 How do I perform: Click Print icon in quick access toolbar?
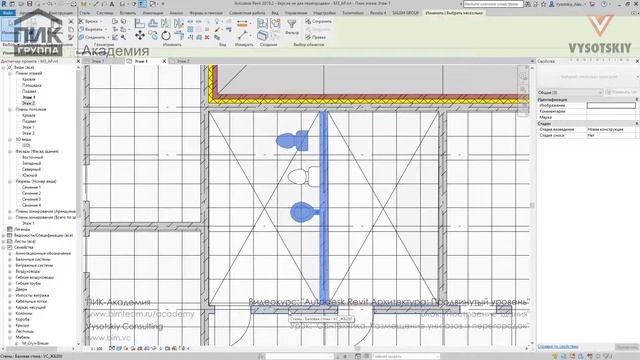[x=73, y=4]
